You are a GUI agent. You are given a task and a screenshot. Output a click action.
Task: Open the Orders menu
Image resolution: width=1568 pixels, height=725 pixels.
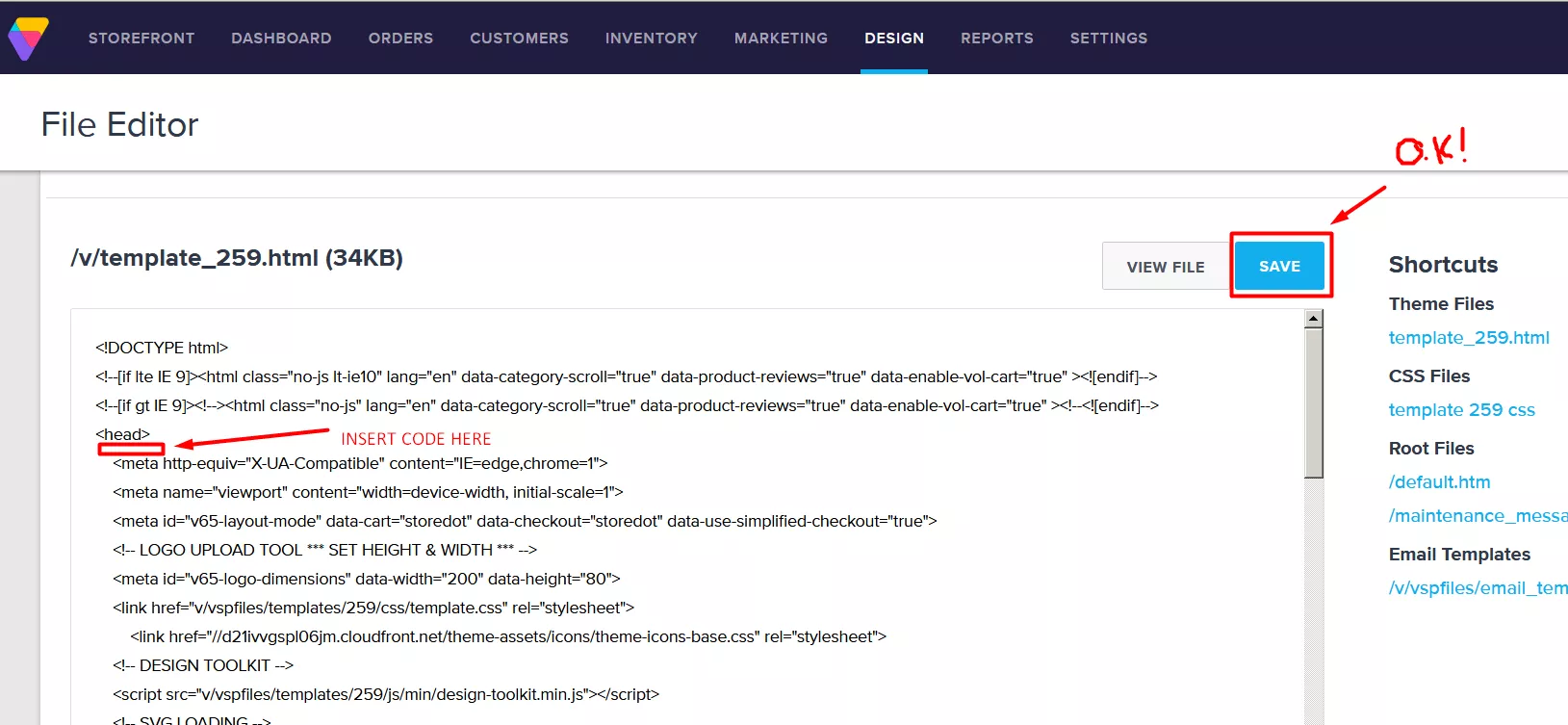click(400, 39)
